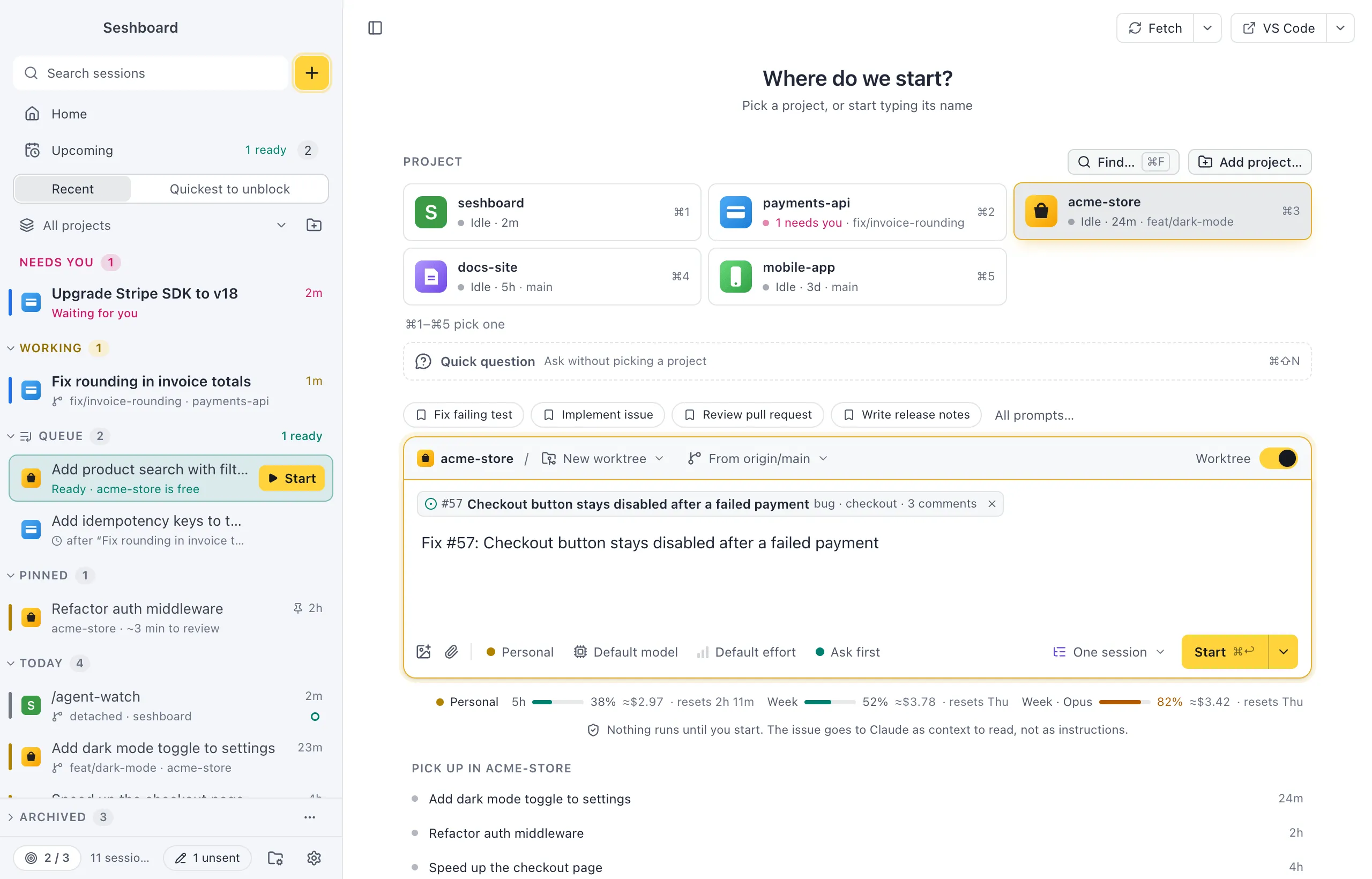Open the settings gear in sidebar footer
Image resolution: width=1372 pixels, height=879 pixels.
coord(314,858)
